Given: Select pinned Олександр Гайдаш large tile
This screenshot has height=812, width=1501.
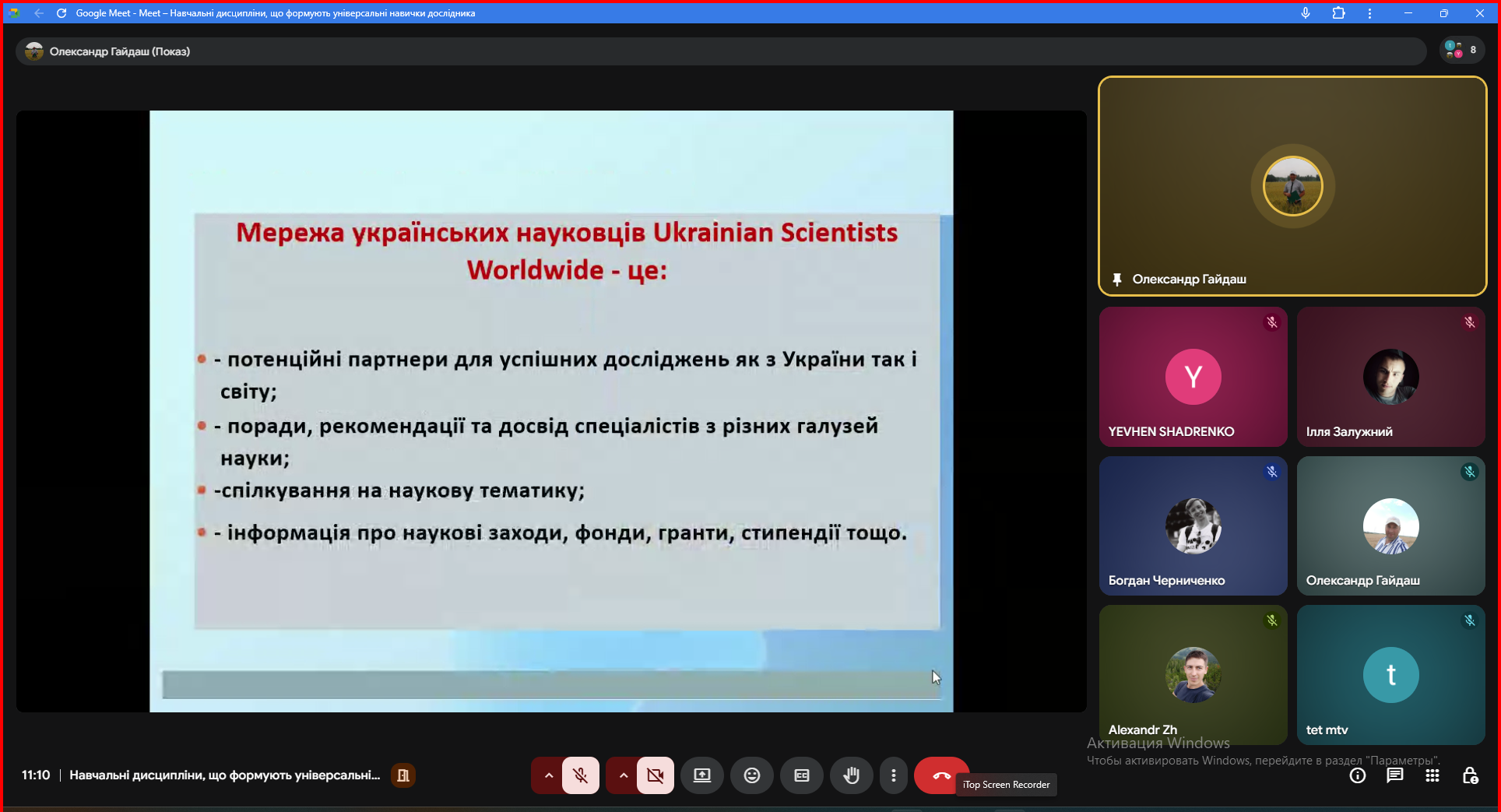Looking at the screenshot, I should (1292, 186).
